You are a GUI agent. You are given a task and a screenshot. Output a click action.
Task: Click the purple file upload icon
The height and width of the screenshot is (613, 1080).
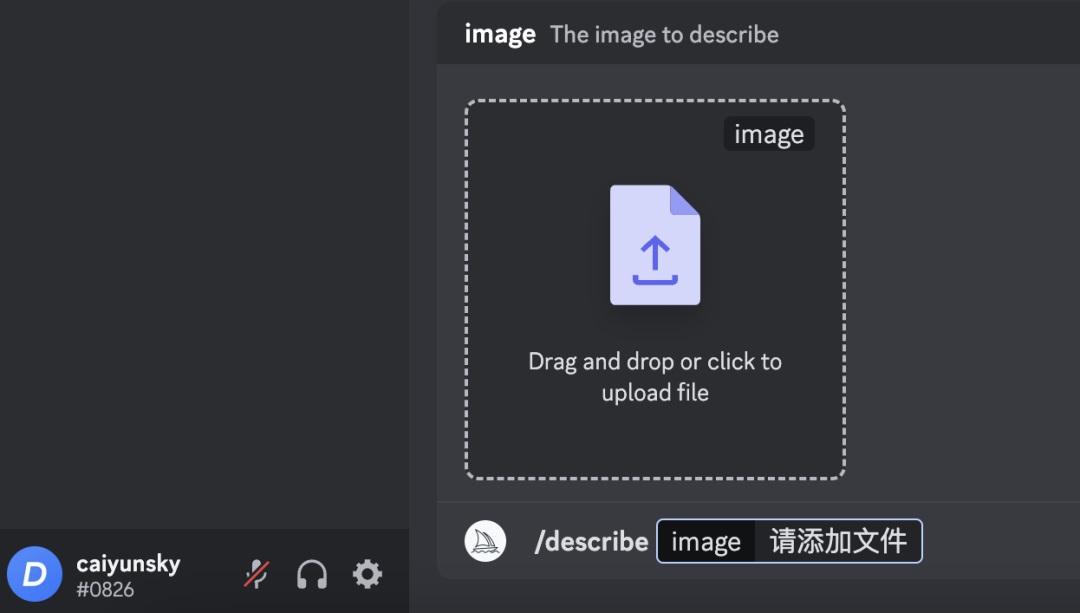click(655, 243)
